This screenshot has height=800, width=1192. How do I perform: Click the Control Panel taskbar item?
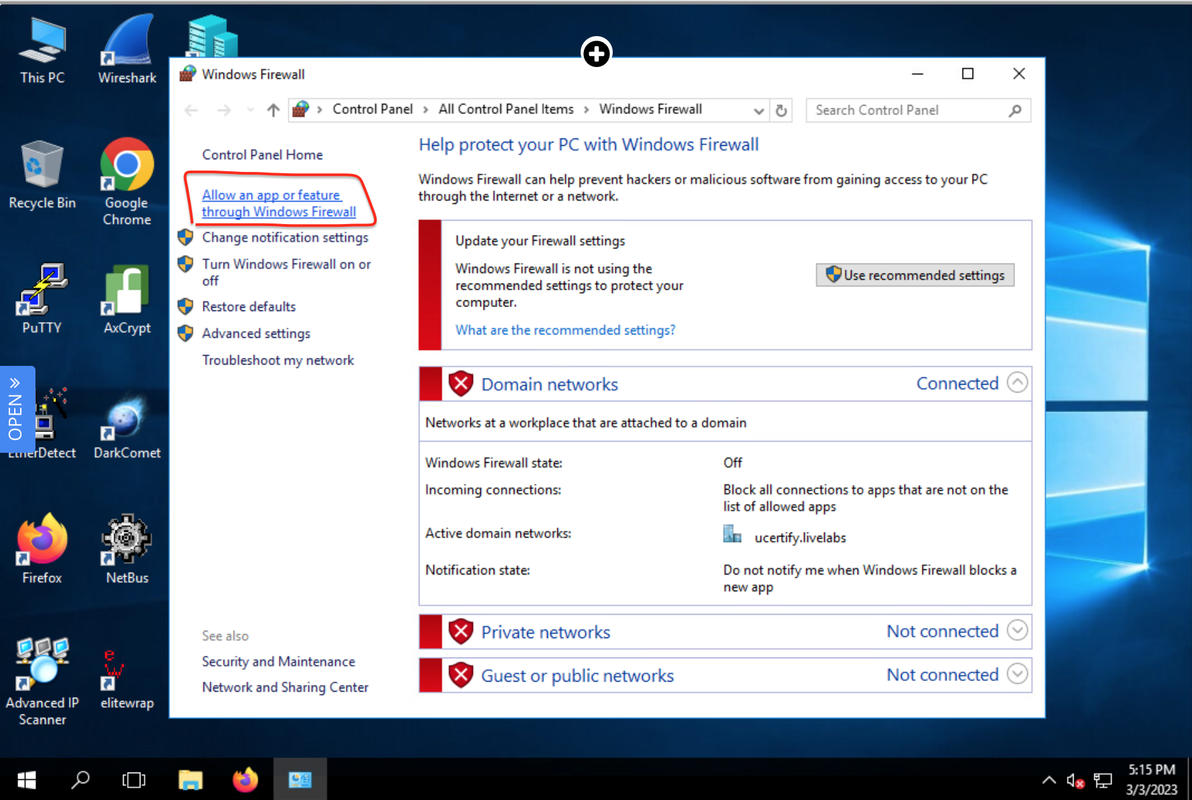(x=300, y=779)
